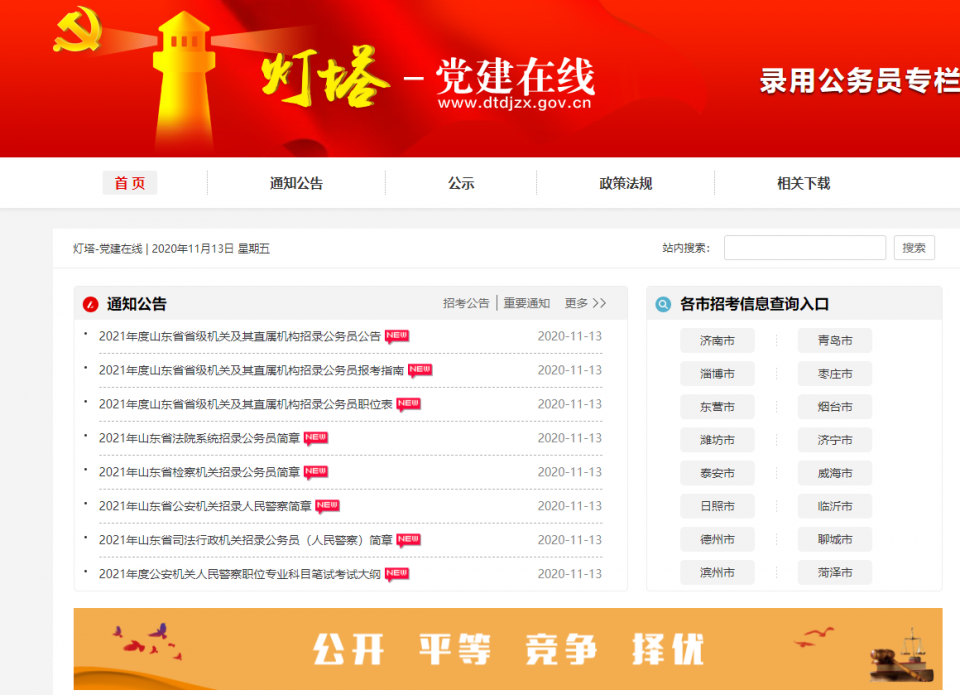This screenshot has height=695, width=960.
Task: Select the 潍坊市 city button
Action: coord(717,440)
